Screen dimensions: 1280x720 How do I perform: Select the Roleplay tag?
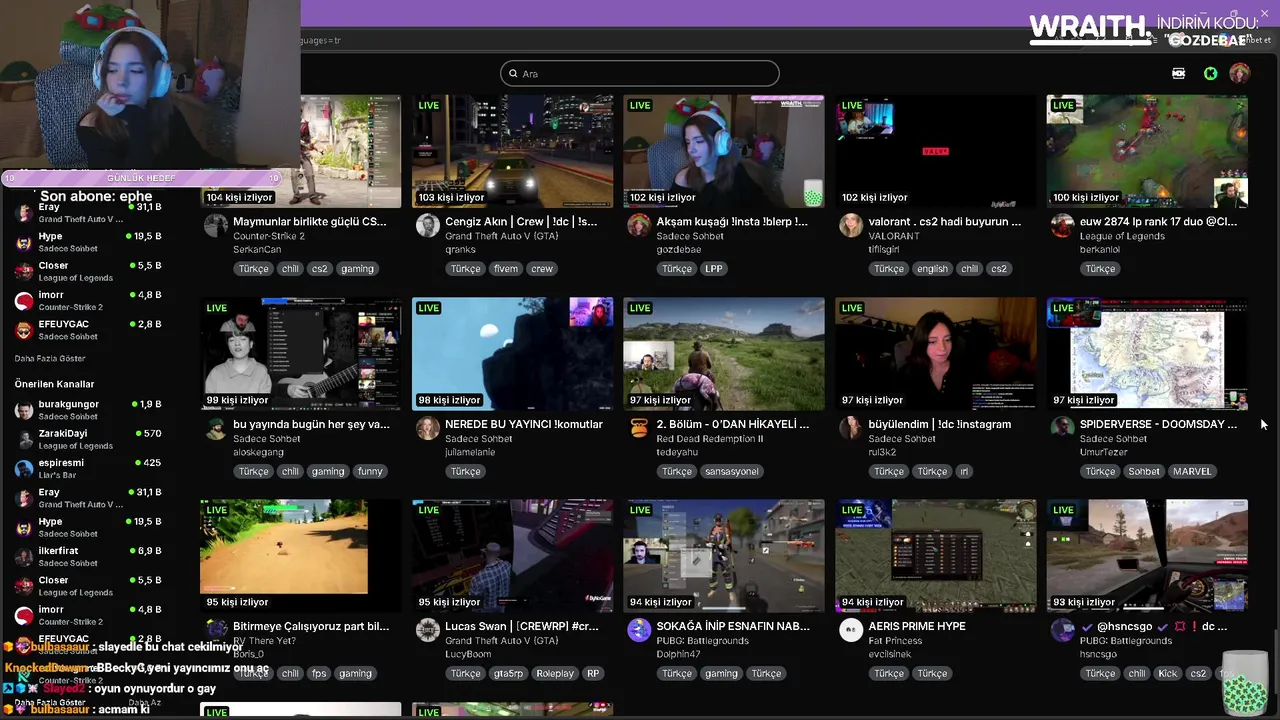555,673
